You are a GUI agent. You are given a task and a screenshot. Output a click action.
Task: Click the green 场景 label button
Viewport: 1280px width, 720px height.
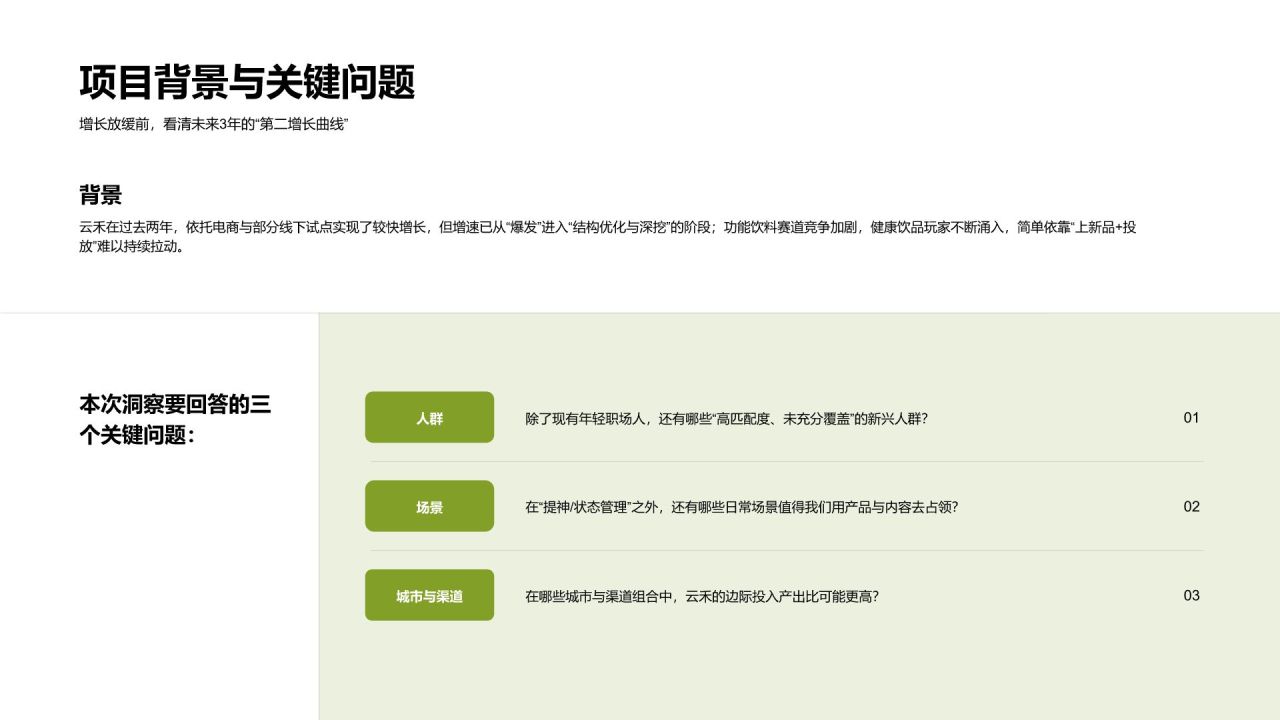click(429, 506)
